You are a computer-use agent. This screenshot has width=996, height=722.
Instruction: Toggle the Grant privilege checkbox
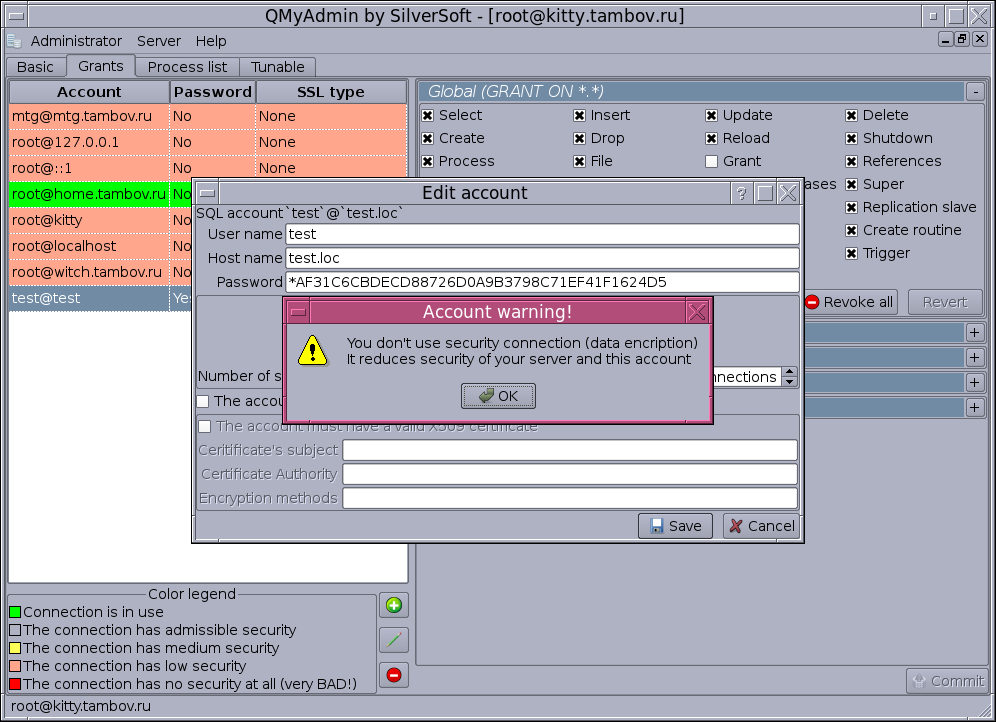[x=711, y=161]
